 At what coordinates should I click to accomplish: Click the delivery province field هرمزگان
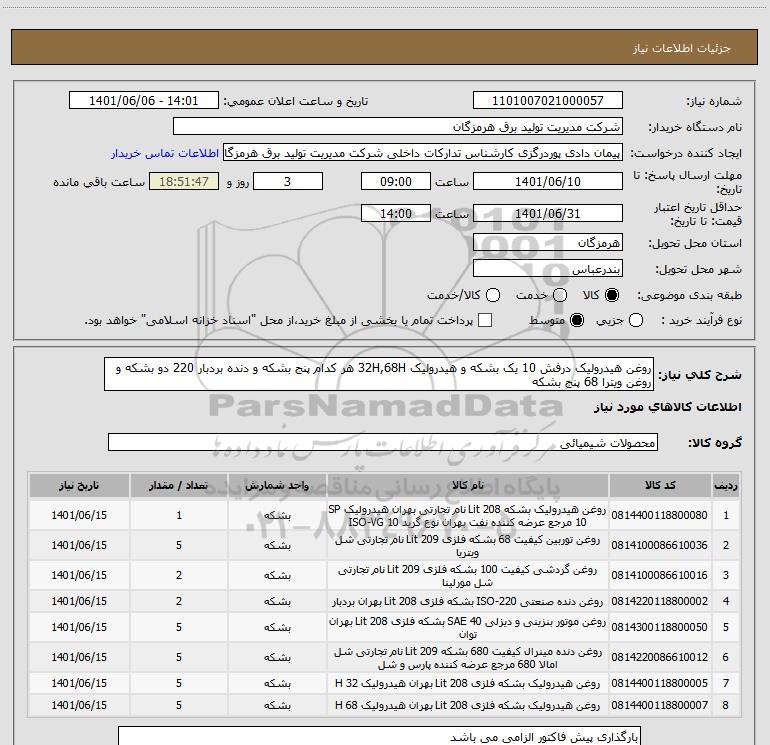click(548, 243)
